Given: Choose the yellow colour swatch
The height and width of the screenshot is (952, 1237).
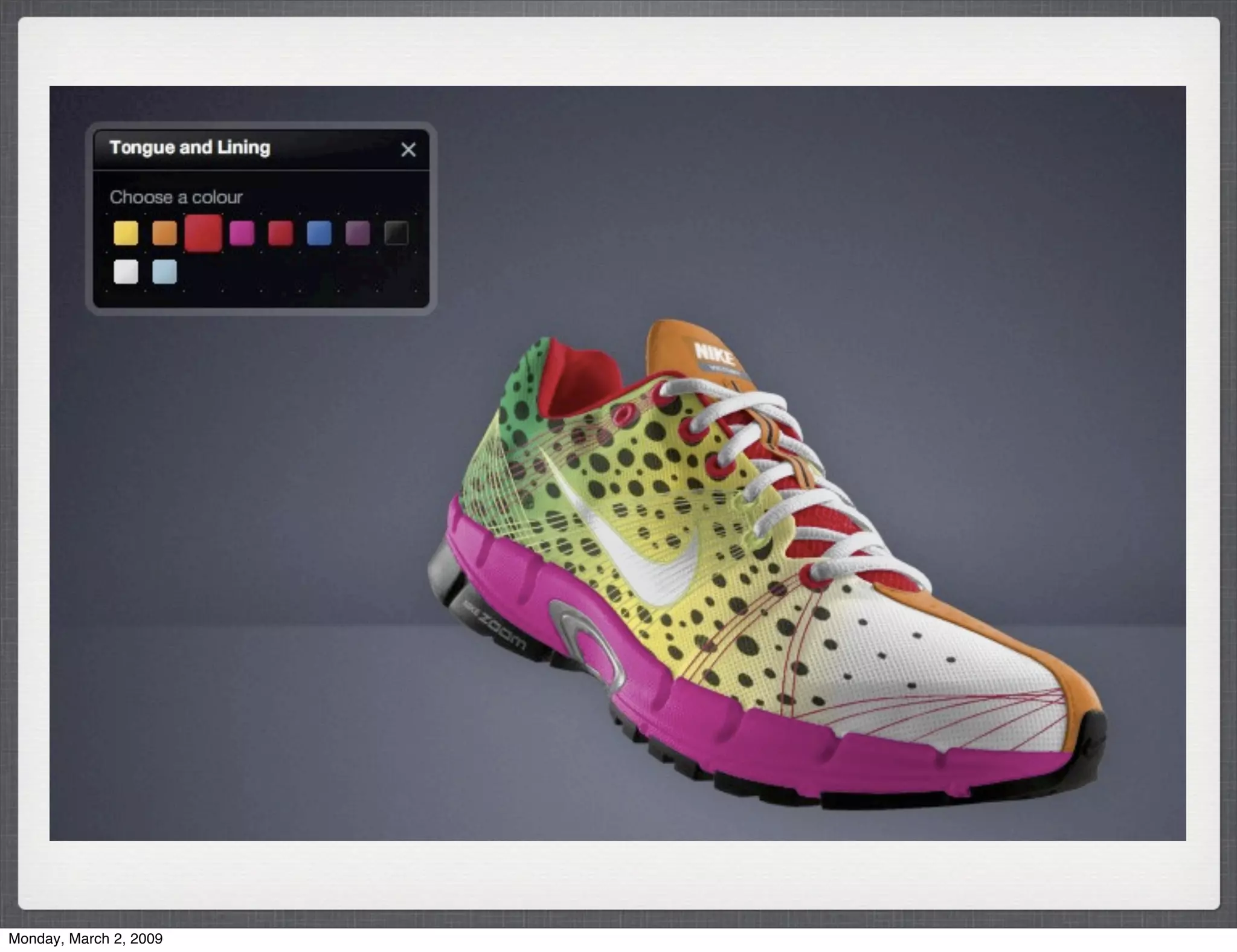Looking at the screenshot, I should tap(126, 233).
